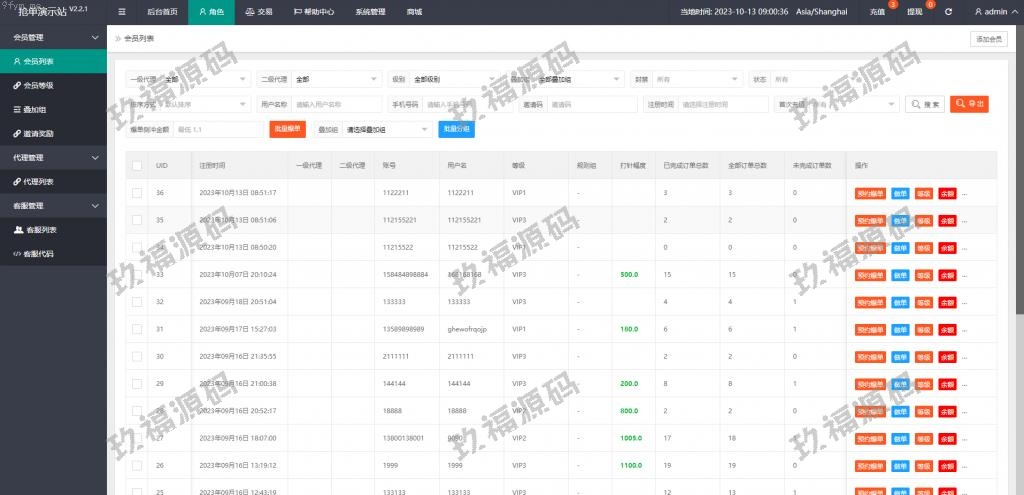Click the hamburger menu collapse icon
Viewport: 1024px width, 495px height.
click(122, 12)
